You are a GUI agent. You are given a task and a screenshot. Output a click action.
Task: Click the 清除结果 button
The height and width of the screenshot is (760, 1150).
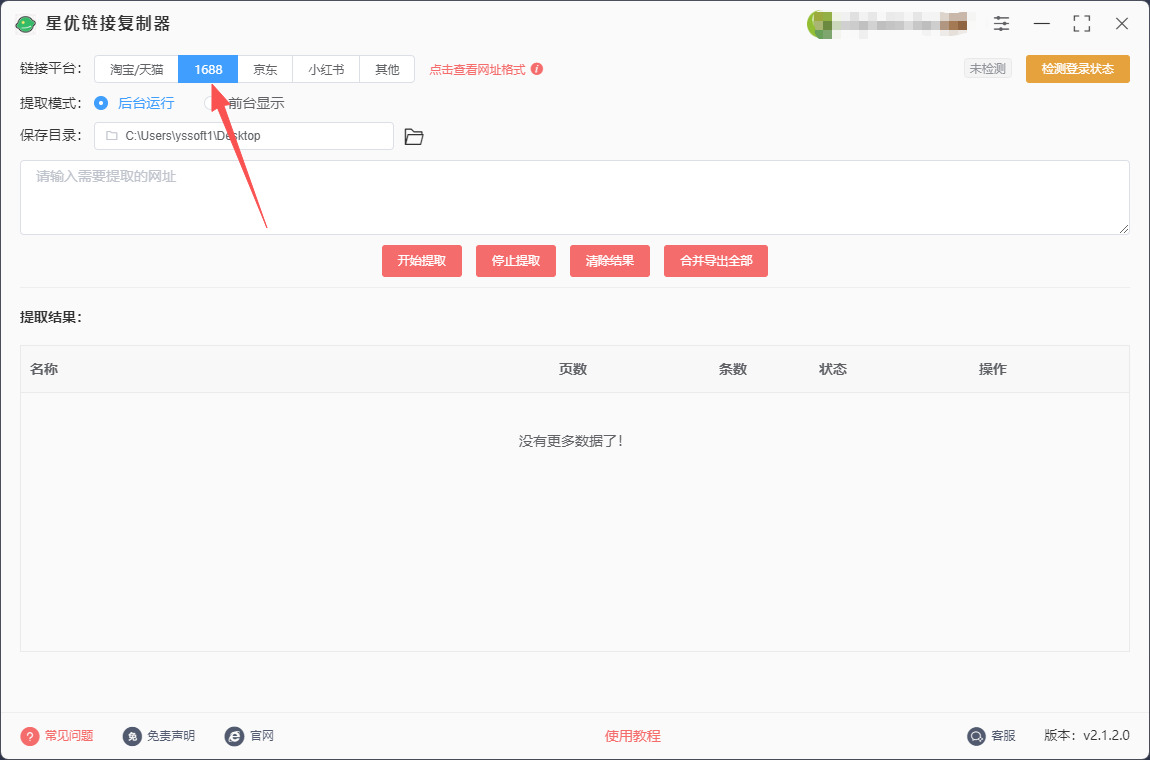[x=609, y=261]
